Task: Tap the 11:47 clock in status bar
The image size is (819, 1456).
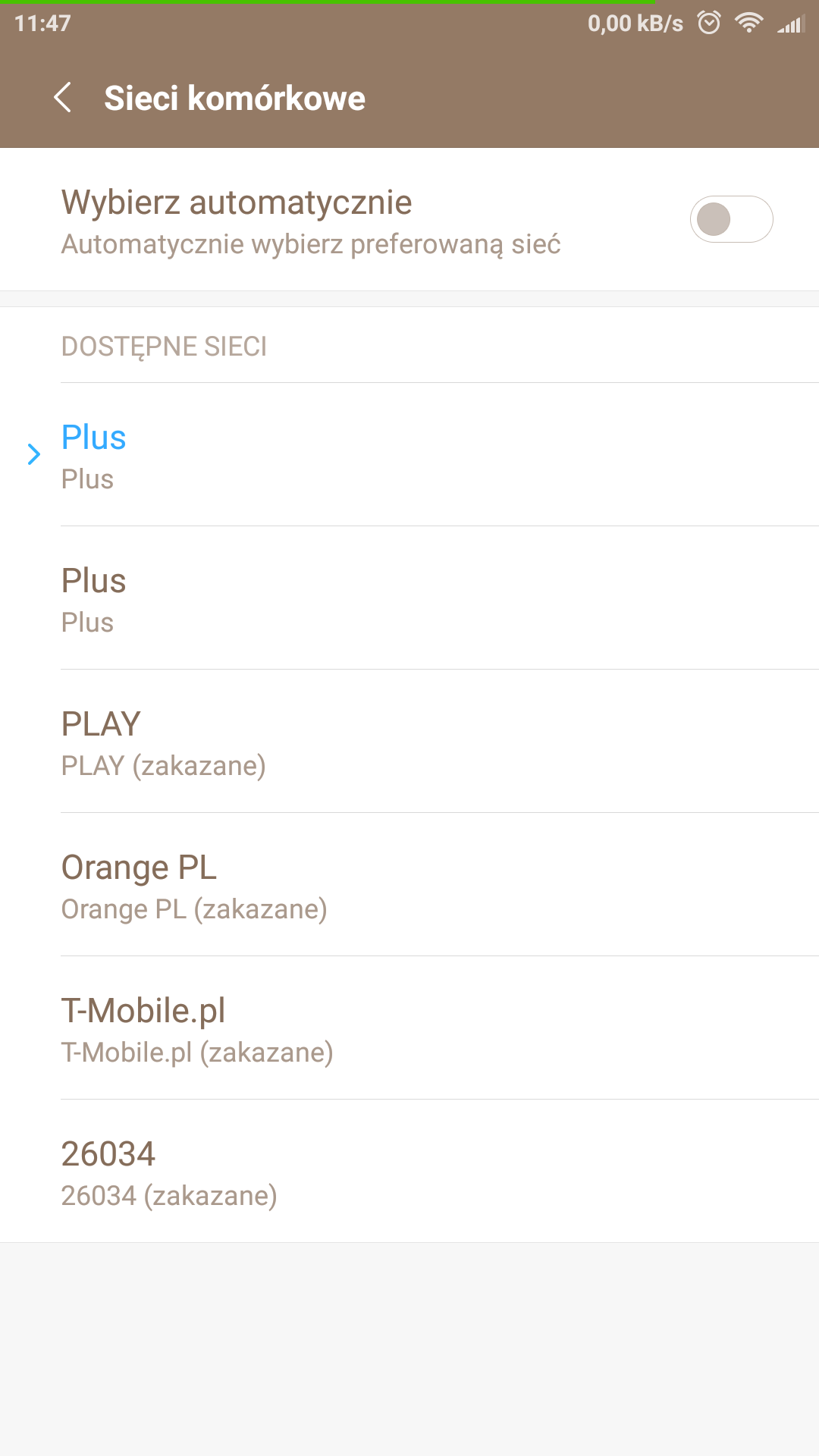Action: 42,24
